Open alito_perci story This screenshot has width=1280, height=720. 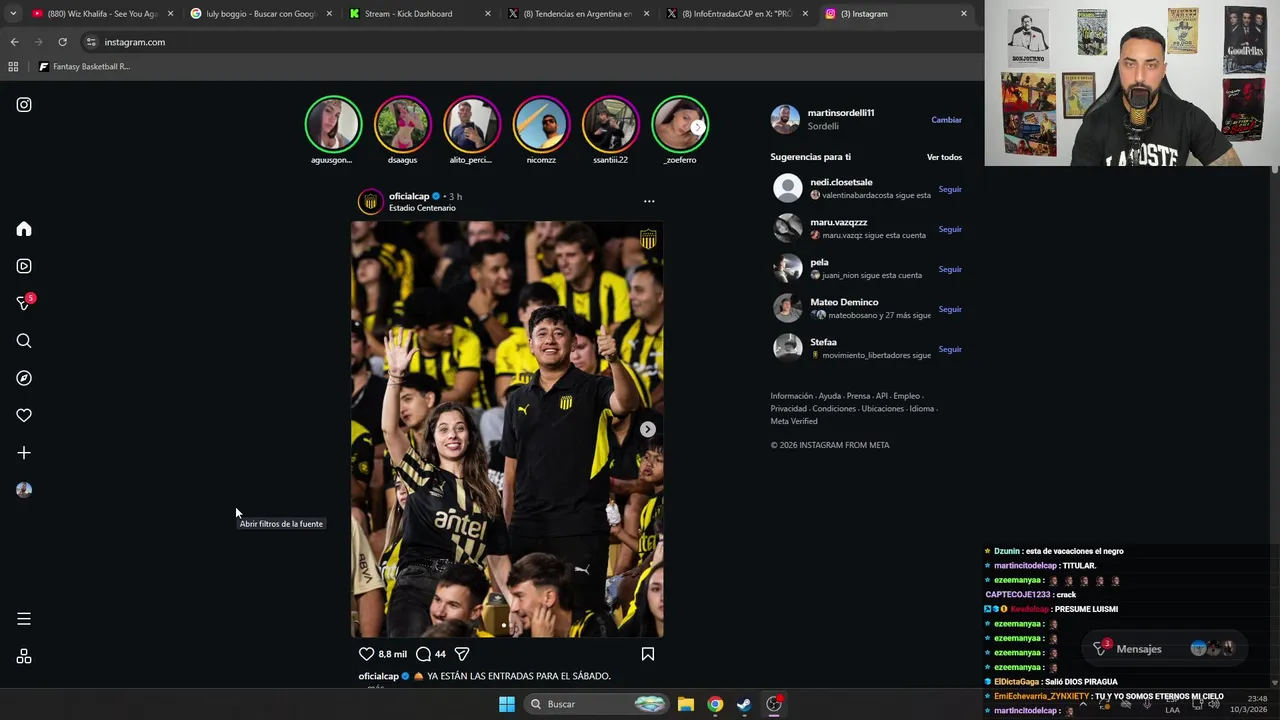point(471,124)
